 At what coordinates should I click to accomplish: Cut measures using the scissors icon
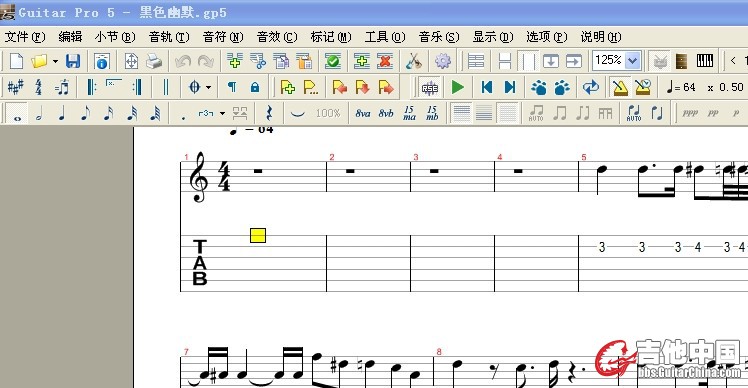258,61
